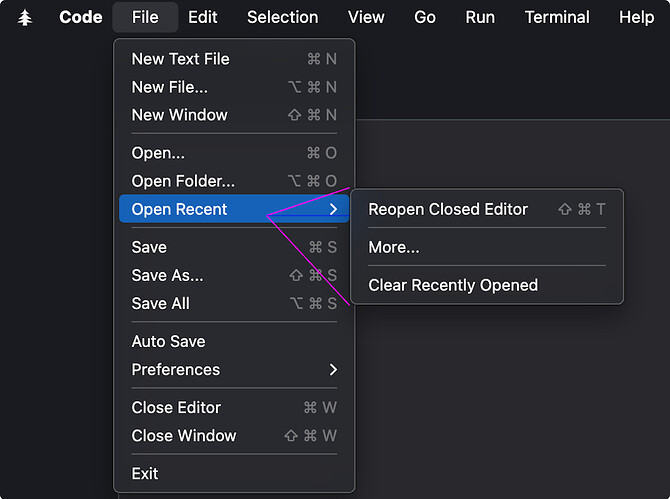Select Save All in File menu

click(234, 303)
